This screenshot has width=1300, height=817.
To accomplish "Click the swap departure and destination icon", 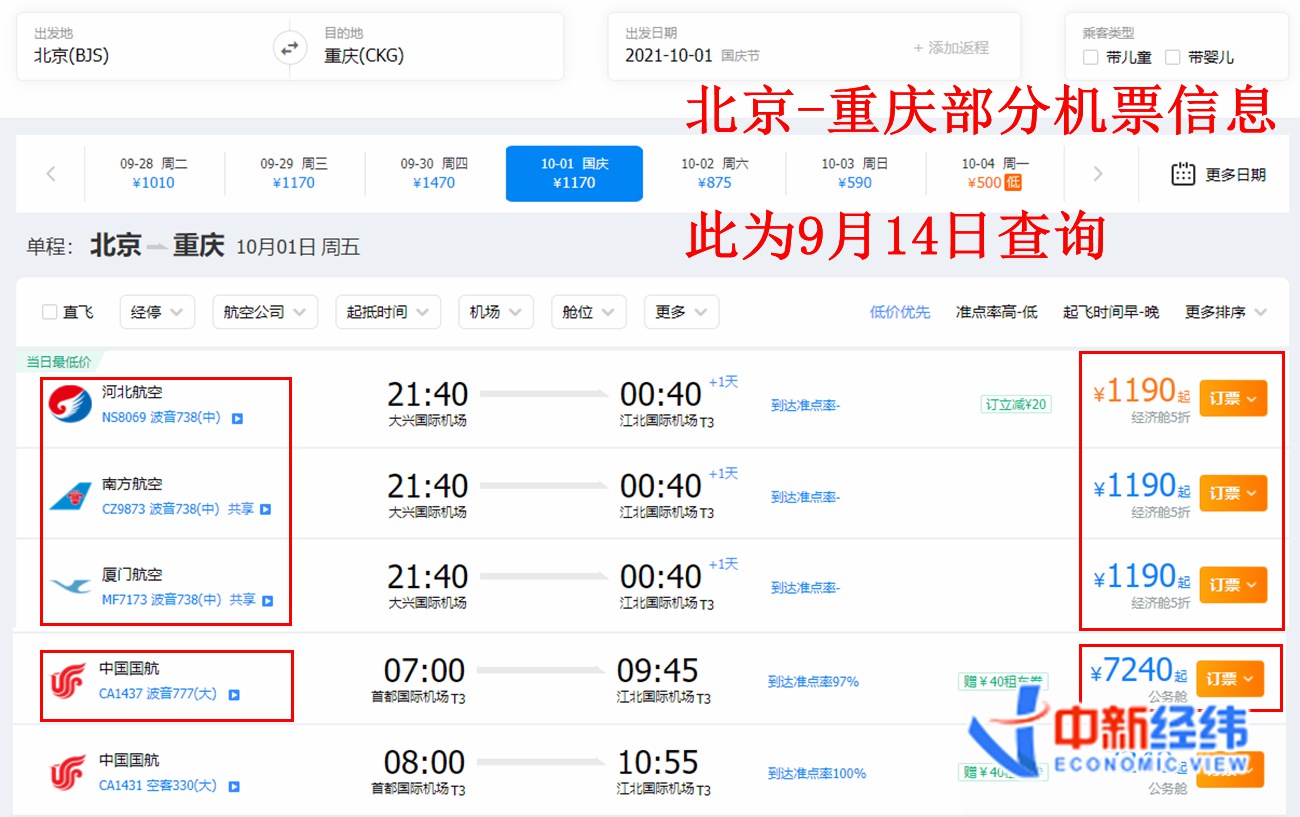I will pyautogui.click(x=289, y=48).
